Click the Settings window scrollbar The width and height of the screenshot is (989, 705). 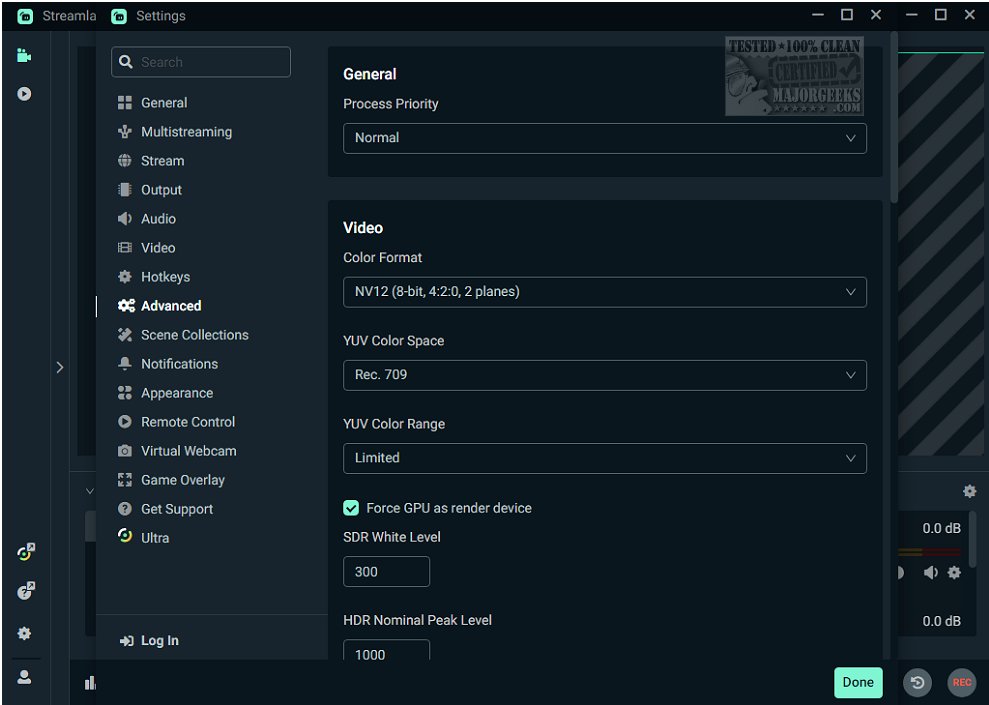click(894, 117)
